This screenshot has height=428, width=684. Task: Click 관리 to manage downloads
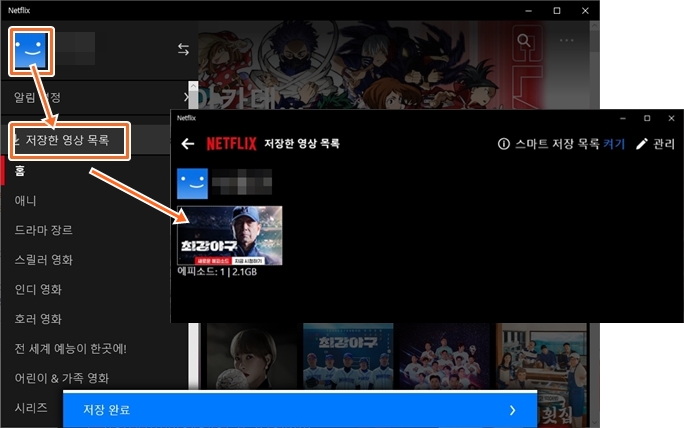[x=664, y=144]
